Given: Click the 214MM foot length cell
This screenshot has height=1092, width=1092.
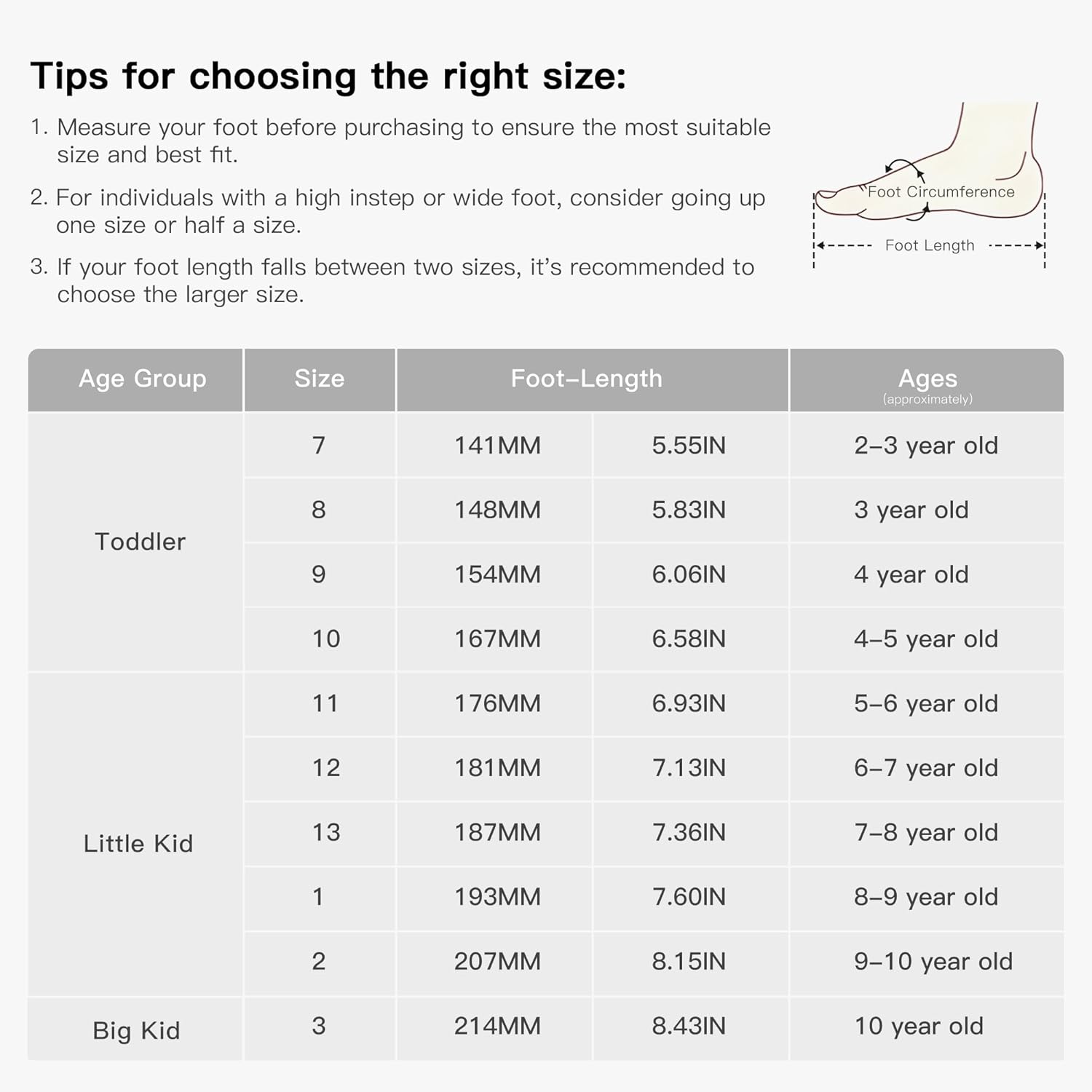Looking at the screenshot, I should pos(494,1027).
